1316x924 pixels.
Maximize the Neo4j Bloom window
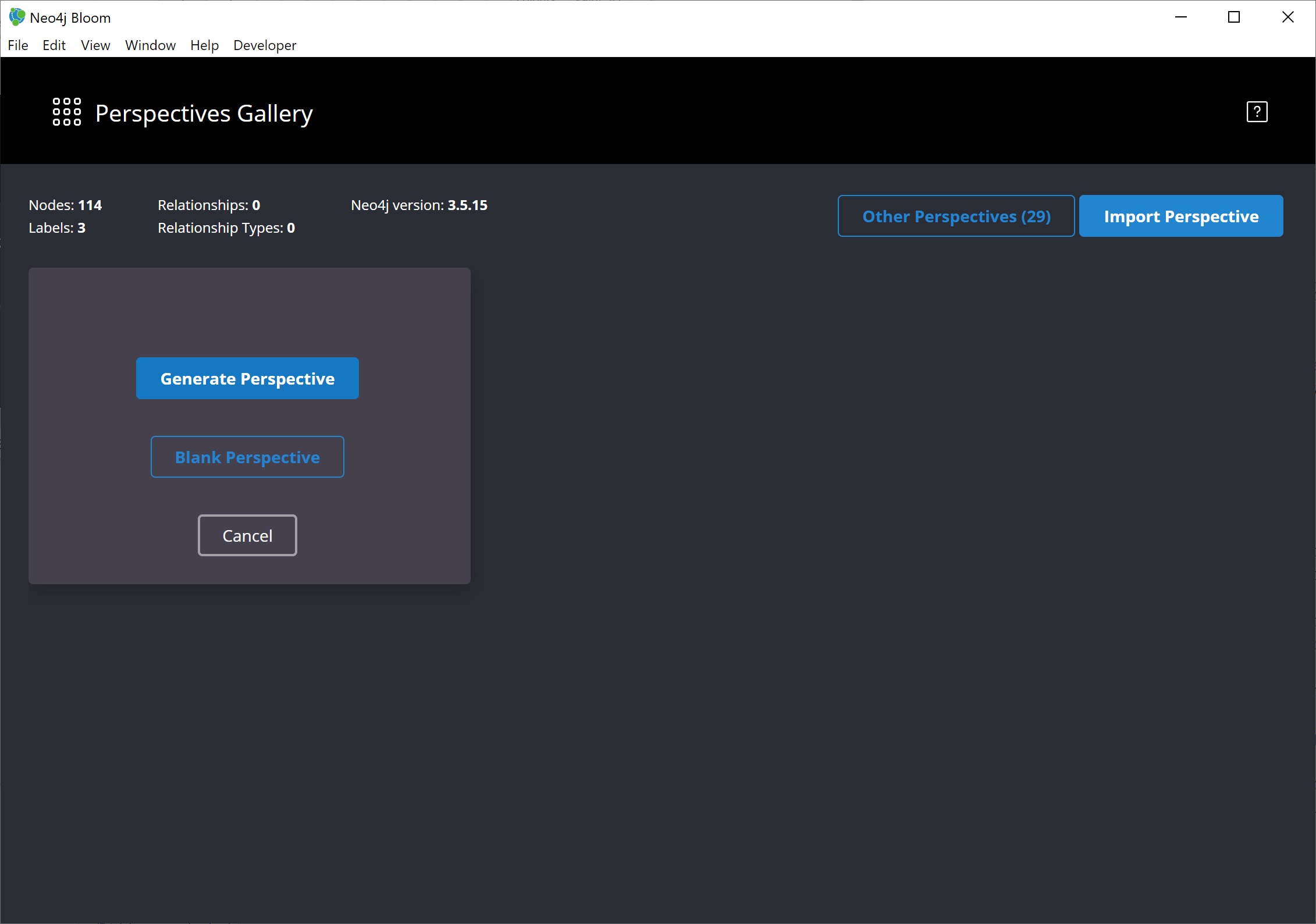[1234, 17]
